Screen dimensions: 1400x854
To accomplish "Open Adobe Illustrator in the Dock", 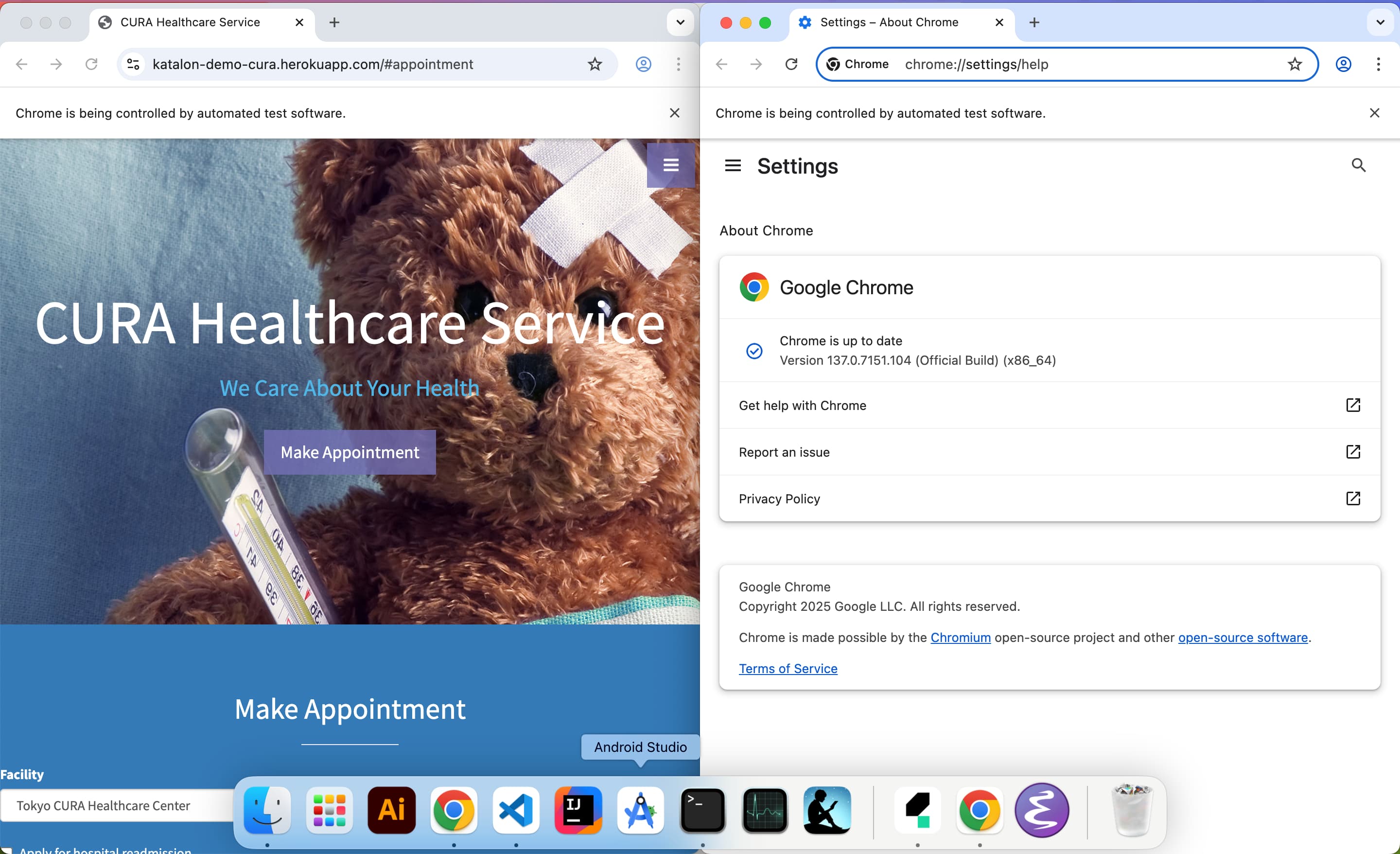I will tap(391, 810).
